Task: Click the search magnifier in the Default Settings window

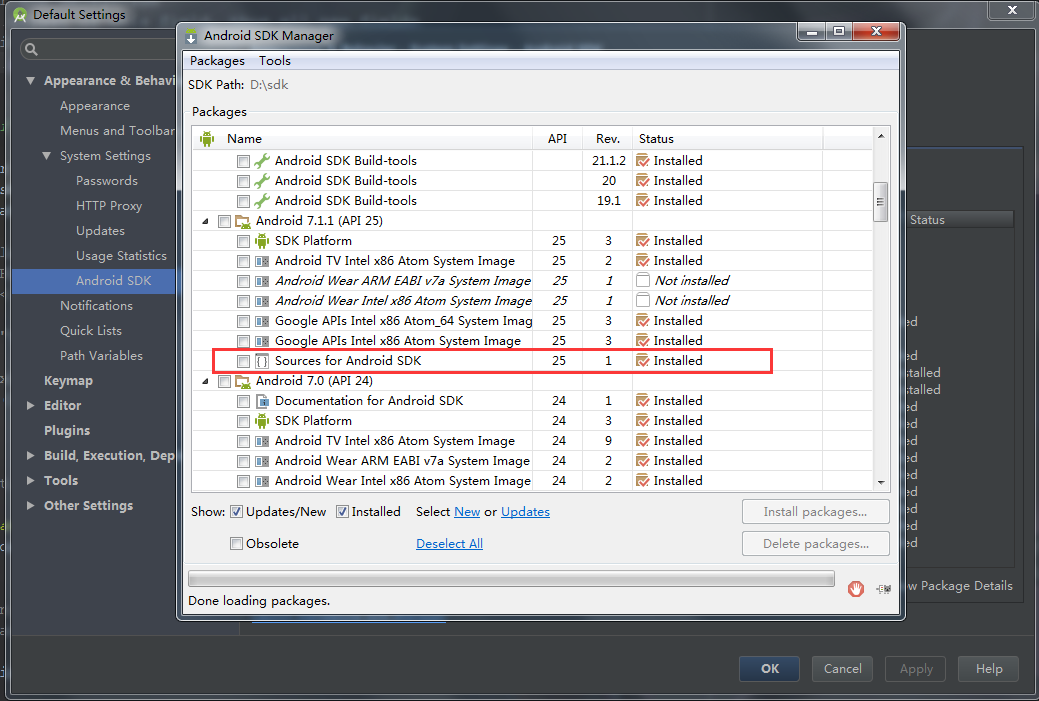Action: [x=30, y=49]
